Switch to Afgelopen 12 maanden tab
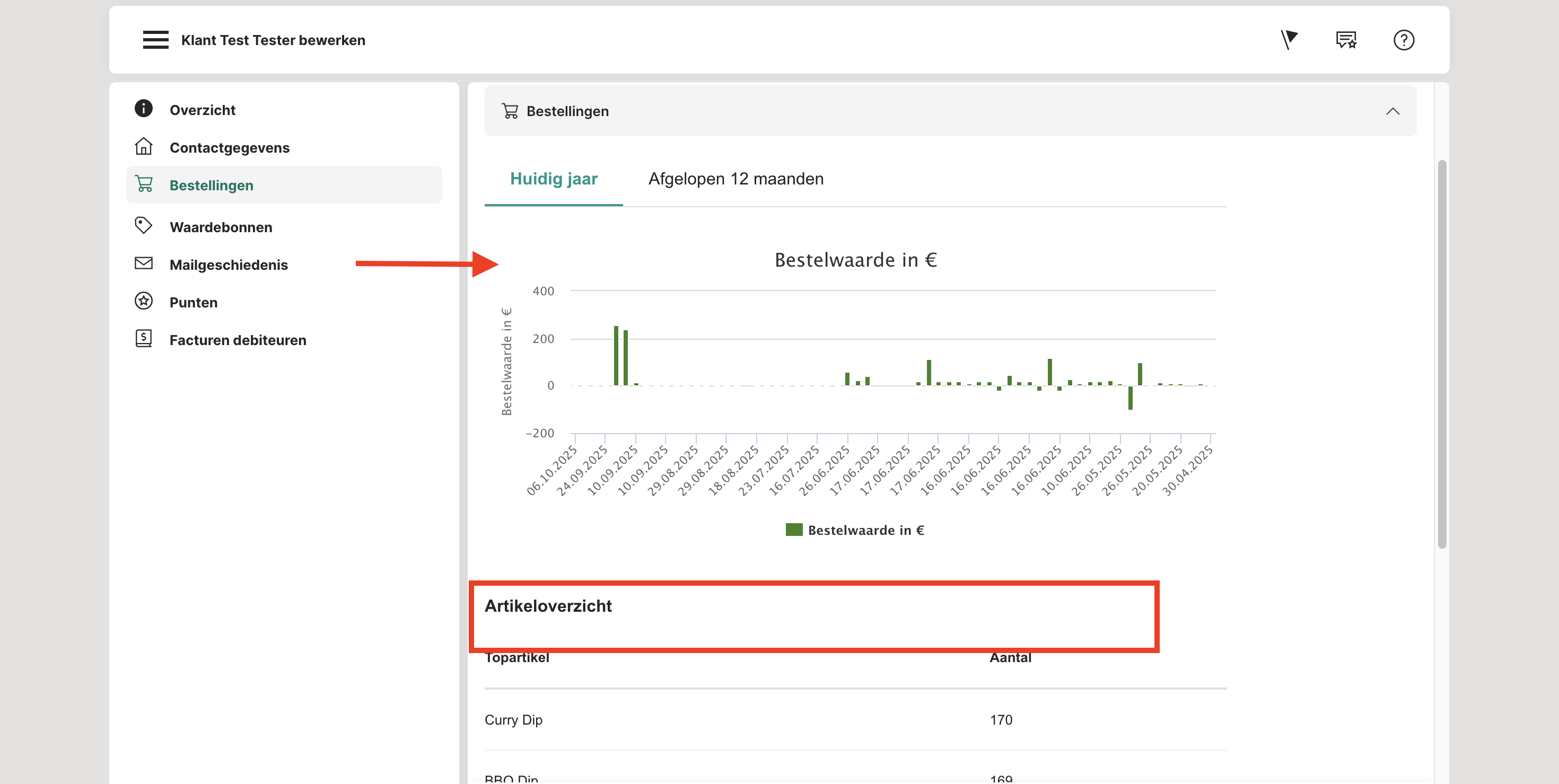The height and width of the screenshot is (784, 1559). pyautogui.click(x=735, y=179)
